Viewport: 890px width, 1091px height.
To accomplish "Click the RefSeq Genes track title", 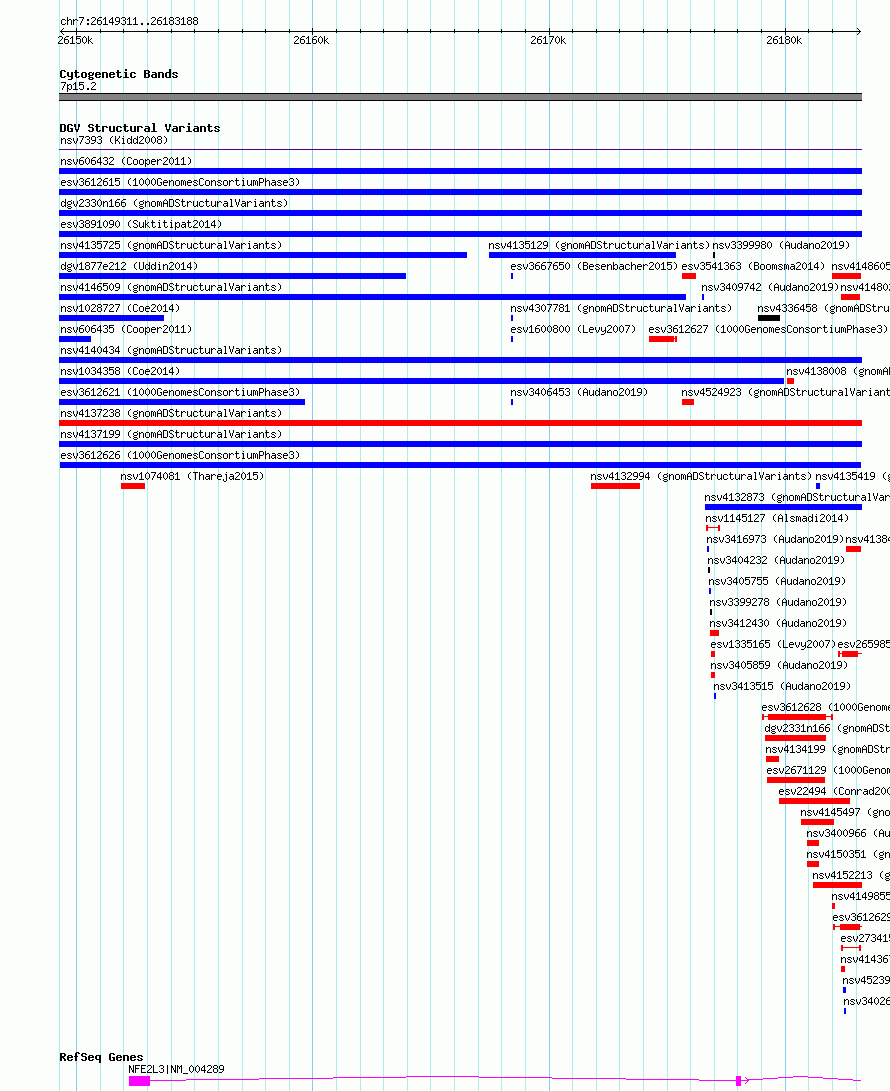I will 102,1057.
